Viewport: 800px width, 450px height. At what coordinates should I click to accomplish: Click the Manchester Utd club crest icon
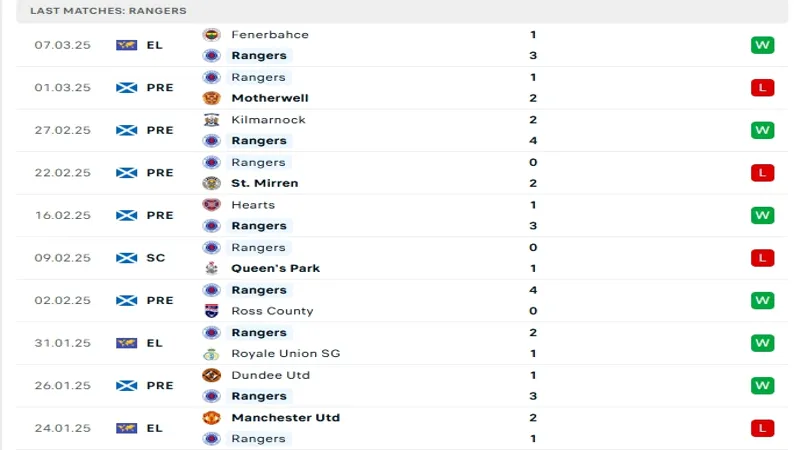211,418
